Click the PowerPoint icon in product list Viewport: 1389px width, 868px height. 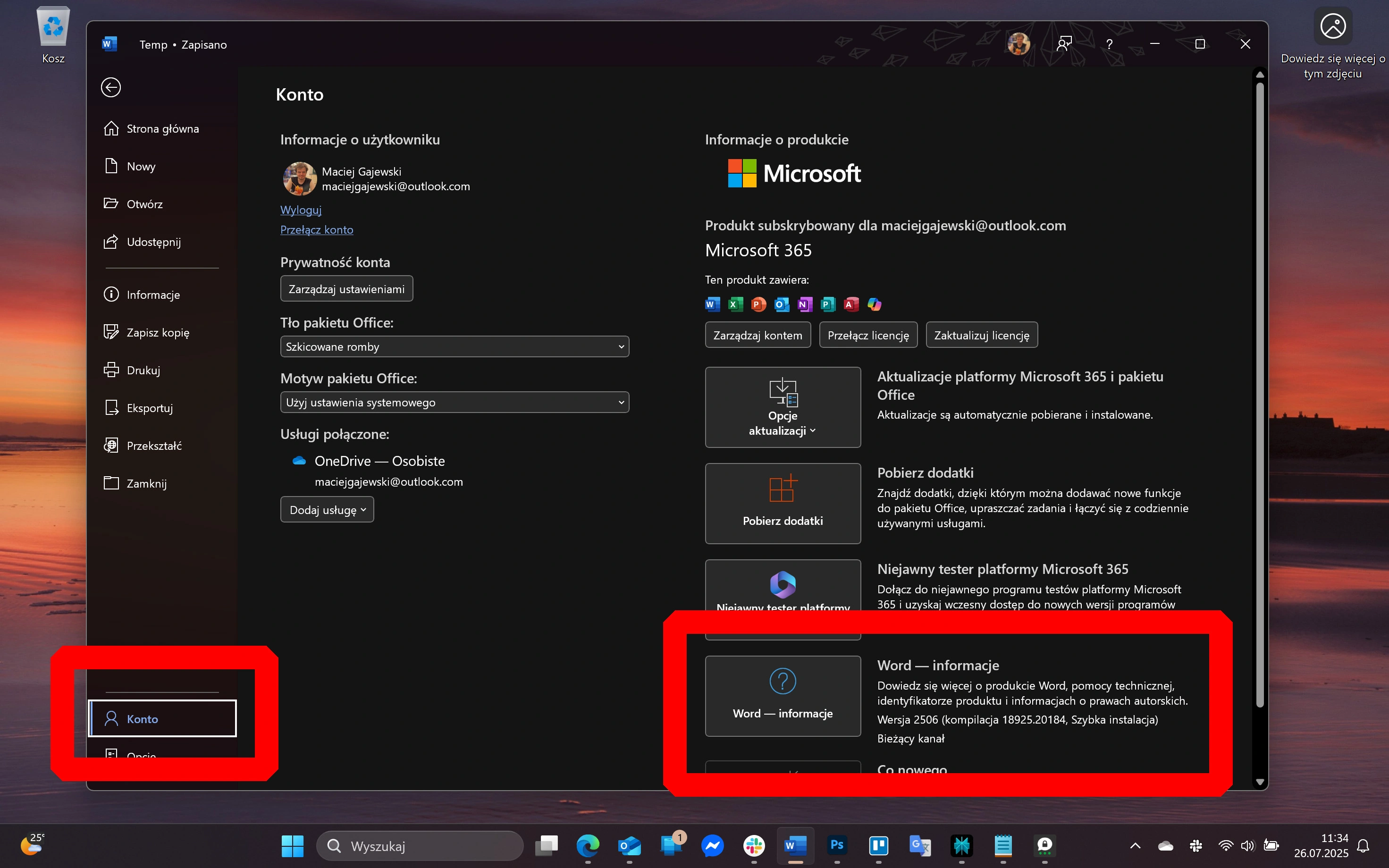[x=759, y=304]
